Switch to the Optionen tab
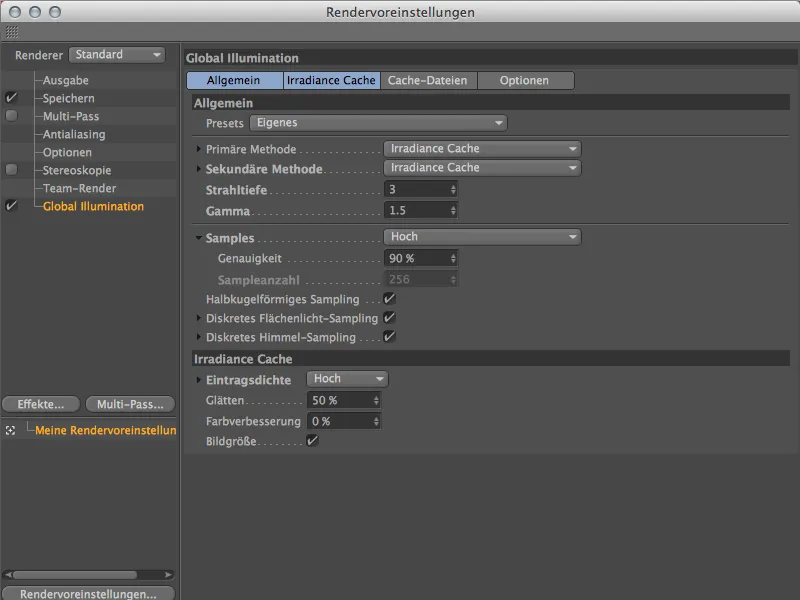Image resolution: width=800 pixels, height=600 pixels. tap(526, 81)
